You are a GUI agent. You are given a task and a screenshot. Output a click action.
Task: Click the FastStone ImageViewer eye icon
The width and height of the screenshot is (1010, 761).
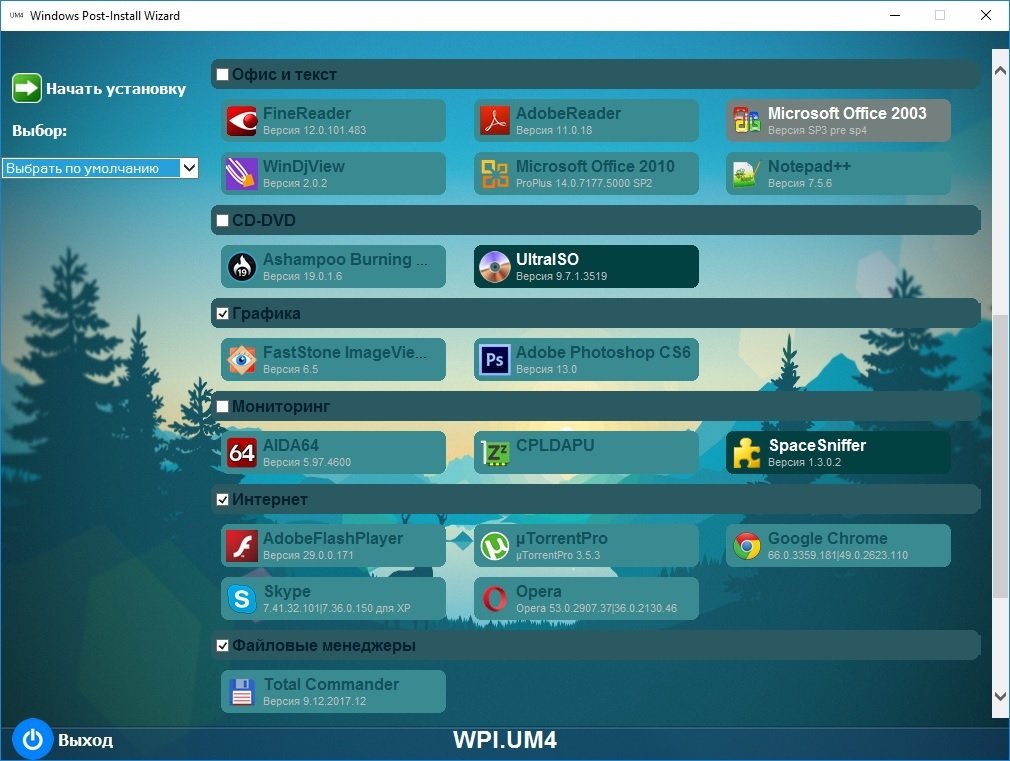[242, 360]
